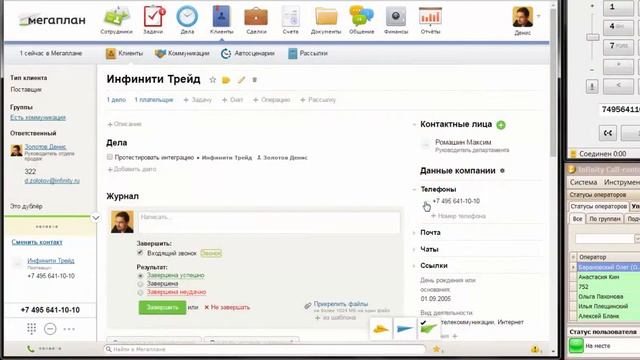Expand the Ссылки section

(x=414, y=266)
